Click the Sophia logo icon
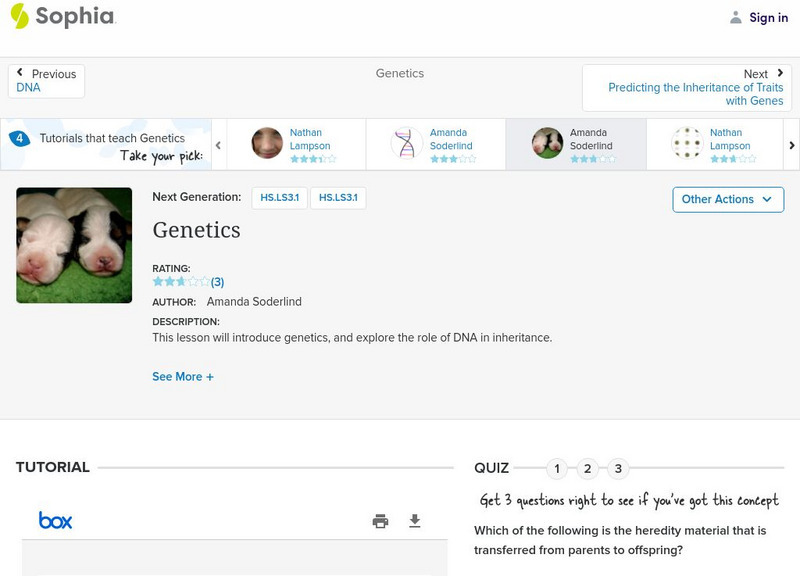The width and height of the screenshot is (800, 576). [x=20, y=16]
